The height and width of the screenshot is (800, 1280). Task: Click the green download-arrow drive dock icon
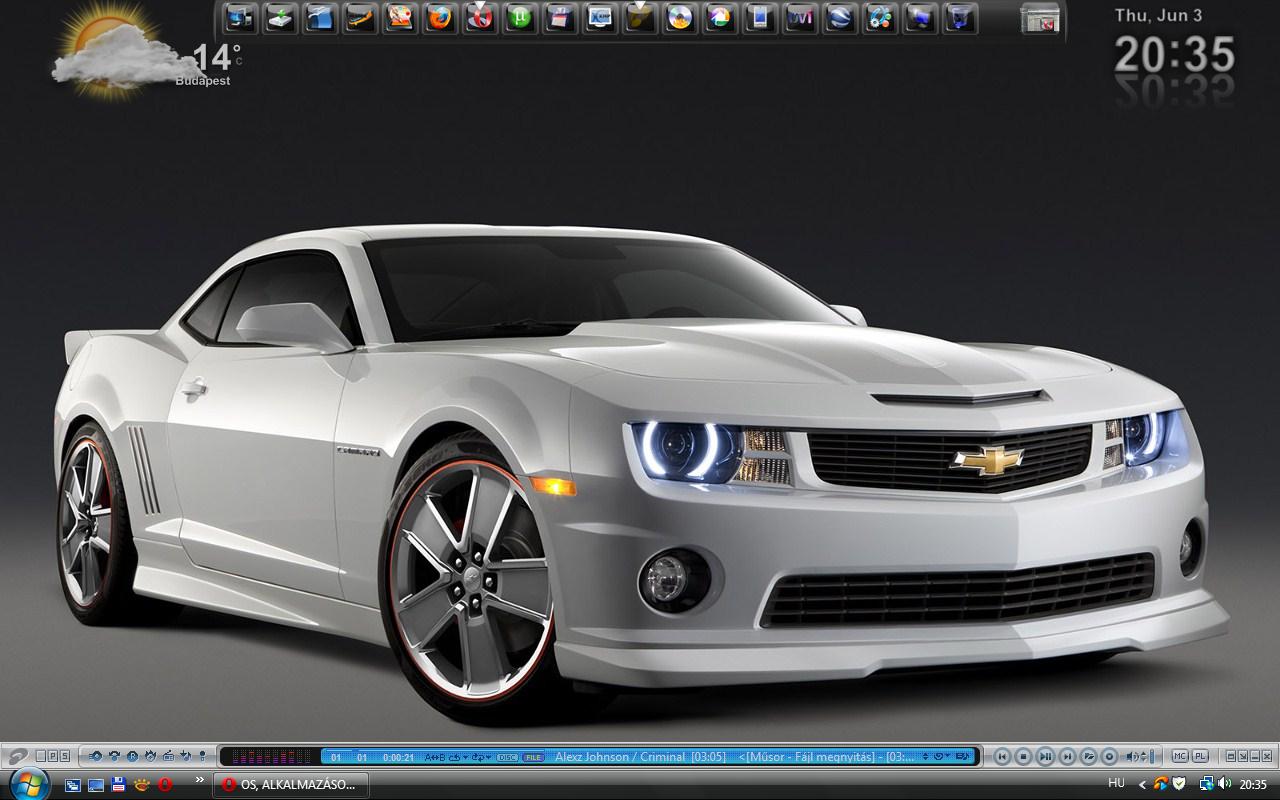[280, 17]
